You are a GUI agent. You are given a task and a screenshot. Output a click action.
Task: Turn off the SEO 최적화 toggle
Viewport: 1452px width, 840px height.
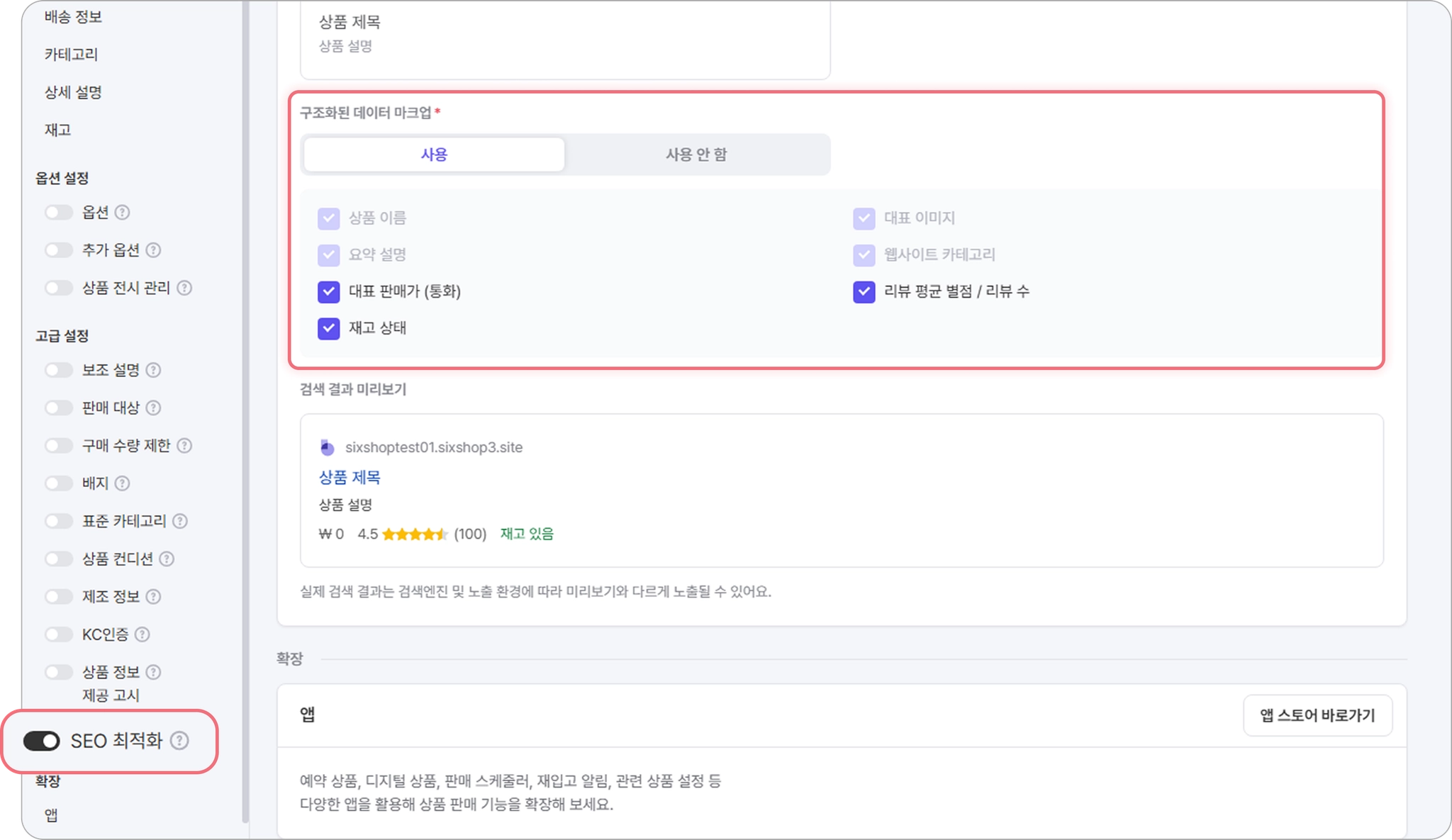[x=42, y=741]
